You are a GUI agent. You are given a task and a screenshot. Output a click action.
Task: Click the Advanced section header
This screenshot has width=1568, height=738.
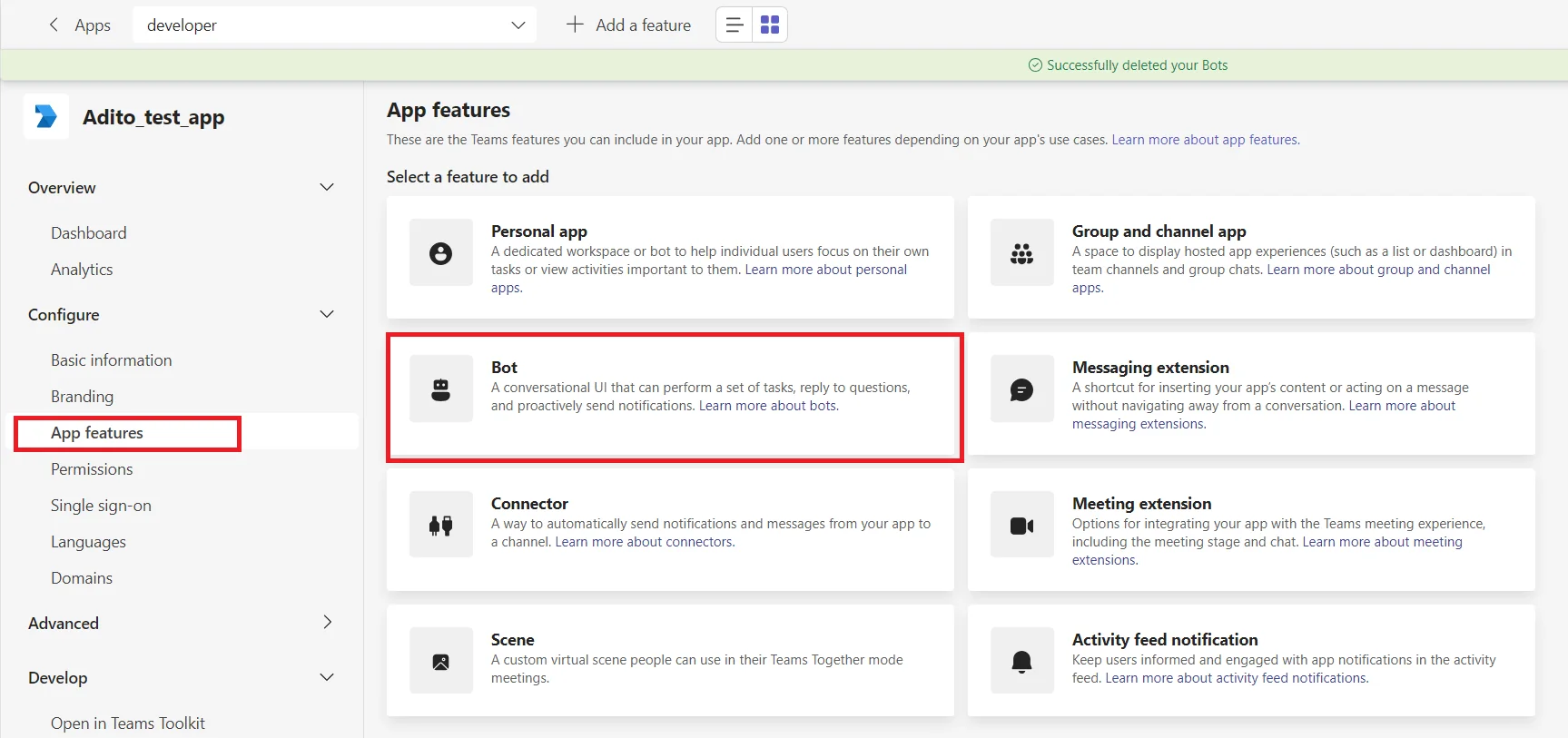point(64,624)
